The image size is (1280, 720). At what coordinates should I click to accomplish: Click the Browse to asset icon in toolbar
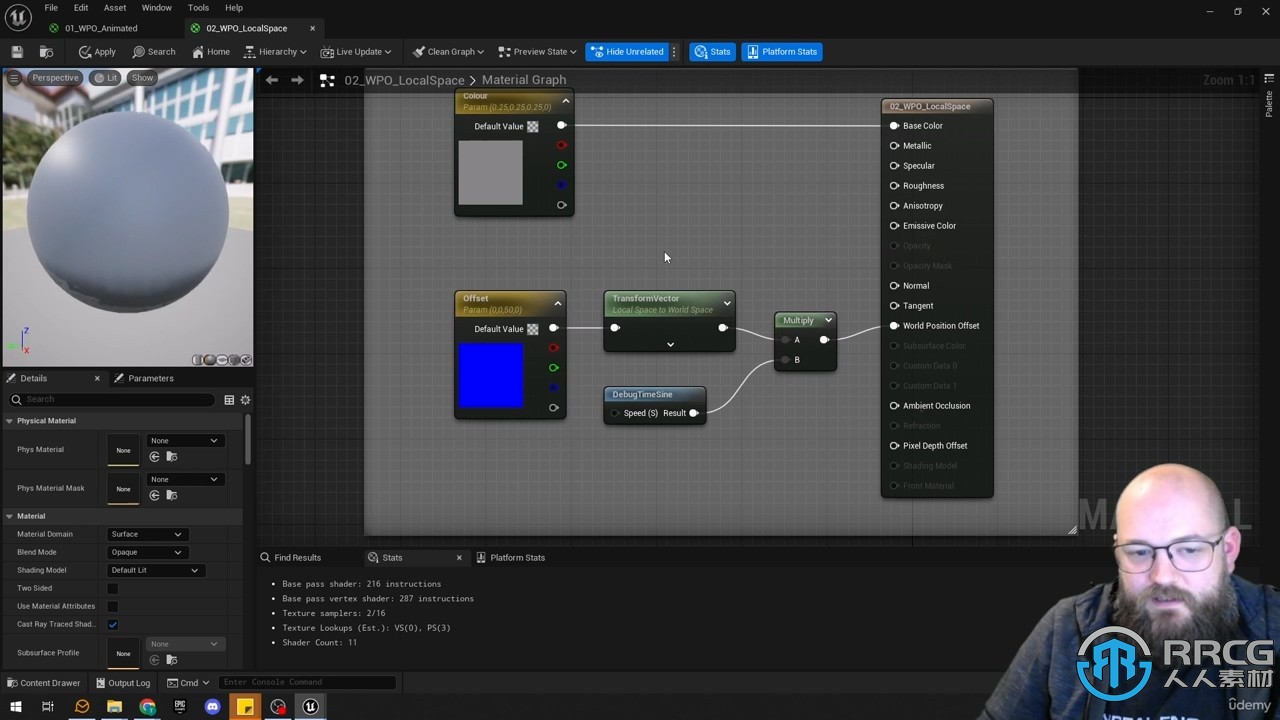tap(46, 52)
